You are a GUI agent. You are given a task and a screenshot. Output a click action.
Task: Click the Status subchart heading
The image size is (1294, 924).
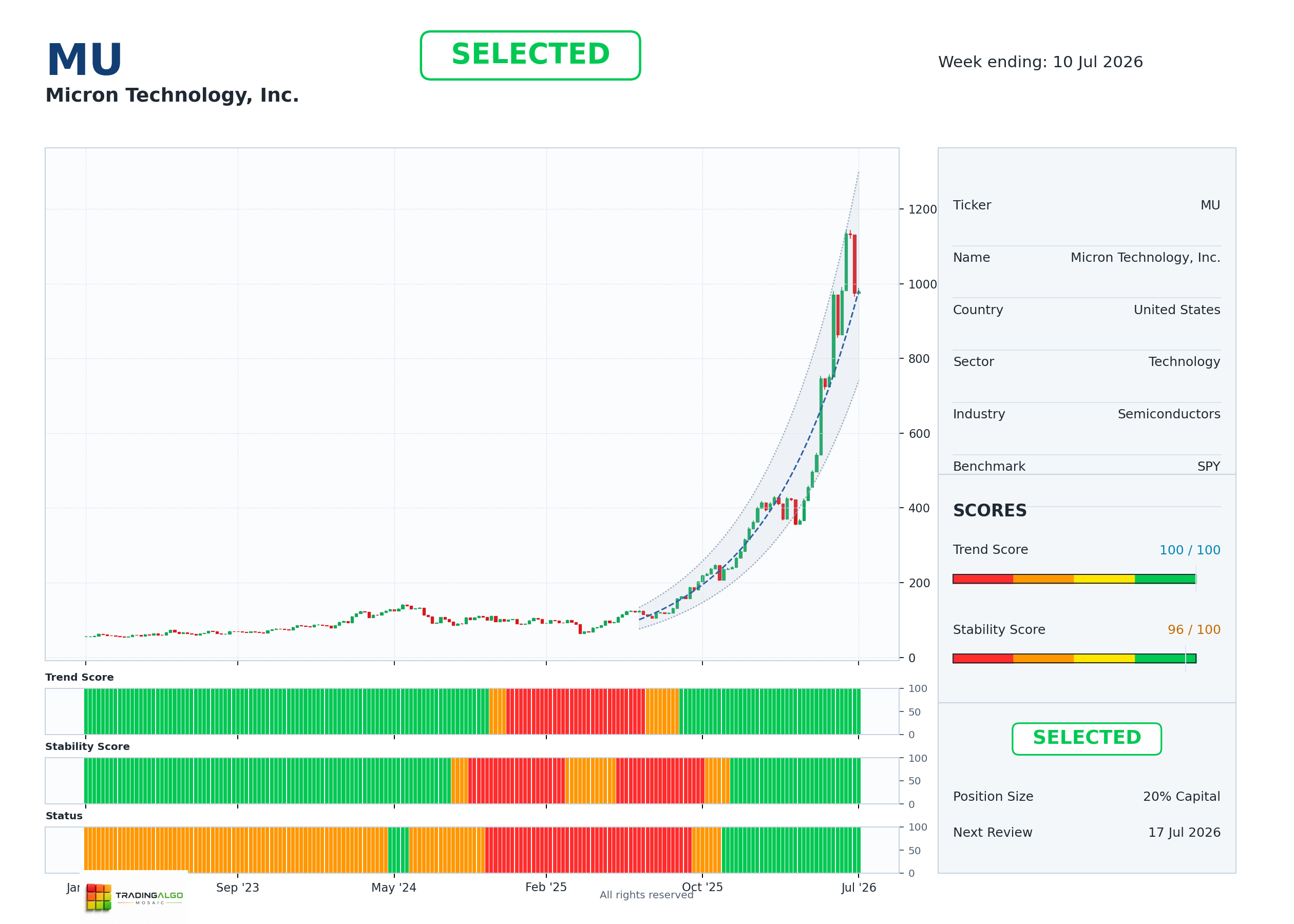pyautogui.click(x=64, y=816)
